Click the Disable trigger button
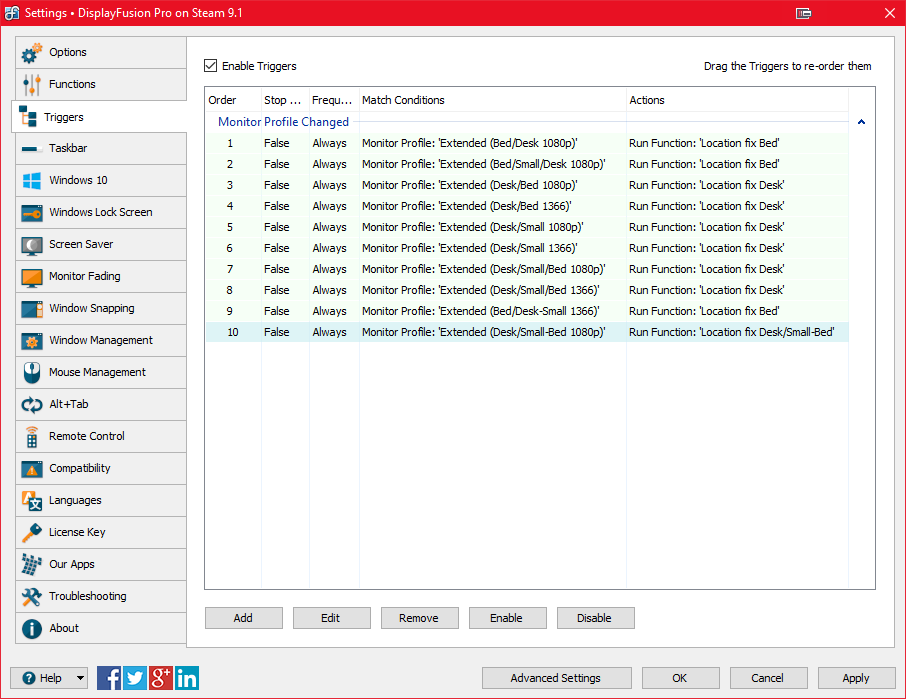This screenshot has width=906, height=699. click(x=594, y=618)
